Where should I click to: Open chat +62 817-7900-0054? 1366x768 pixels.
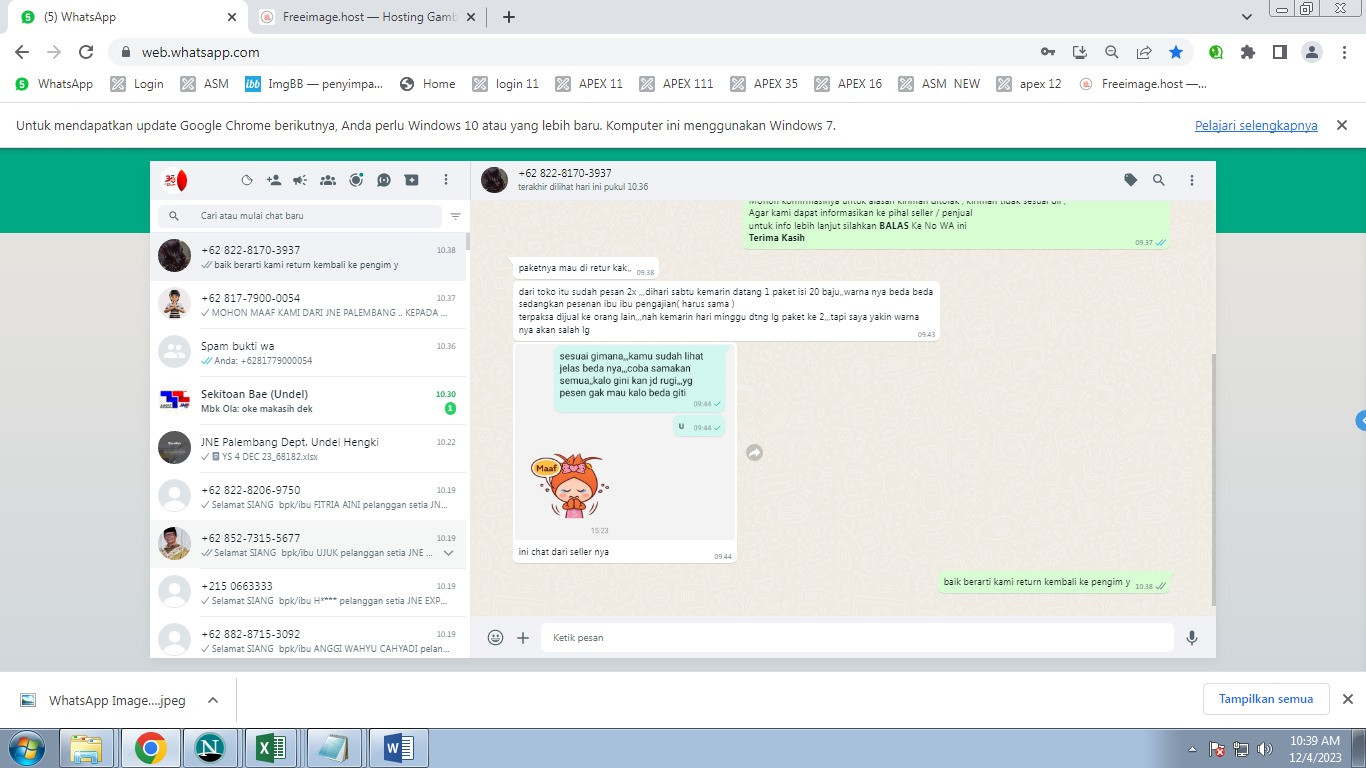(x=308, y=304)
